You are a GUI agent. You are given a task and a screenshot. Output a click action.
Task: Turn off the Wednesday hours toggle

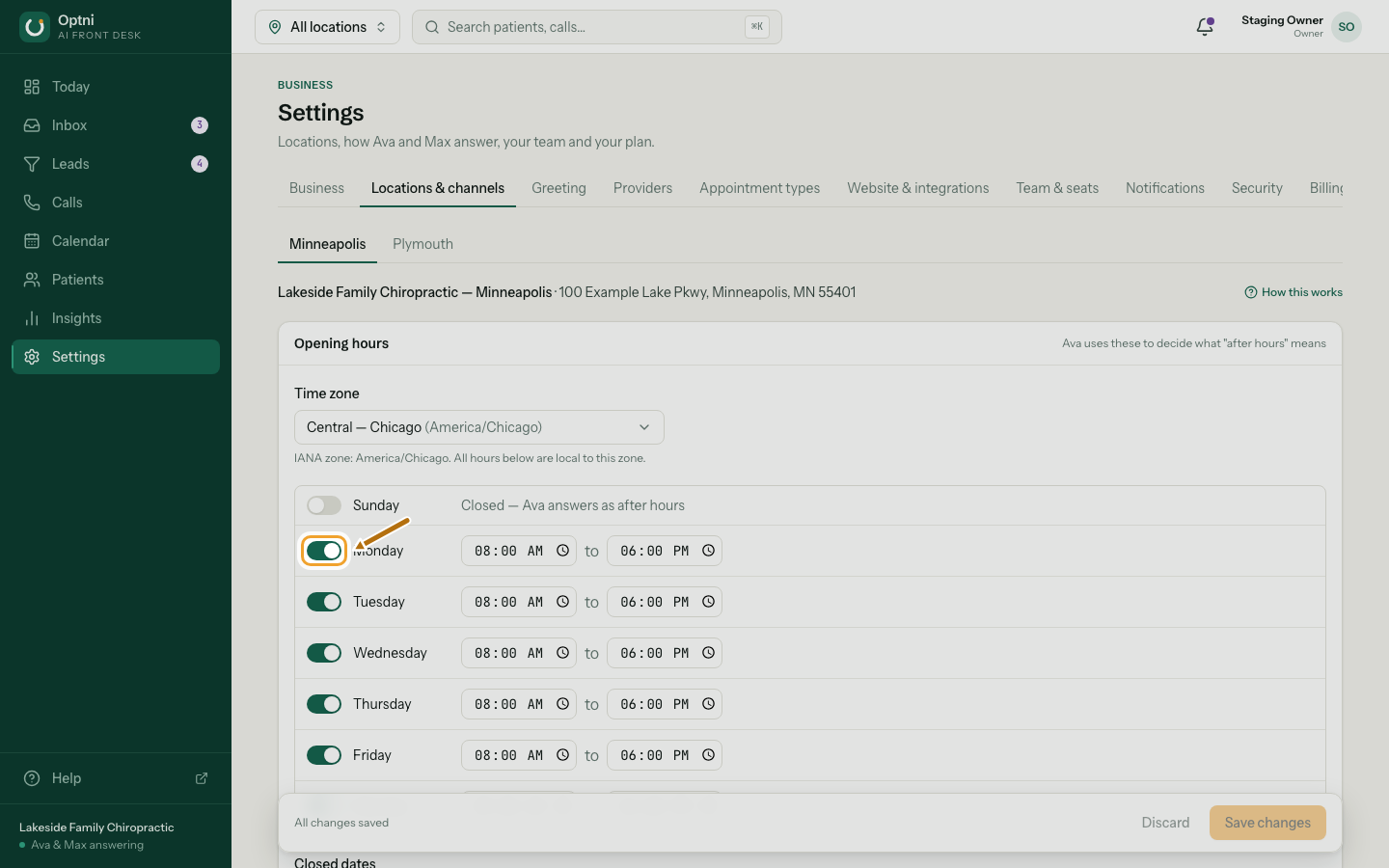324,653
